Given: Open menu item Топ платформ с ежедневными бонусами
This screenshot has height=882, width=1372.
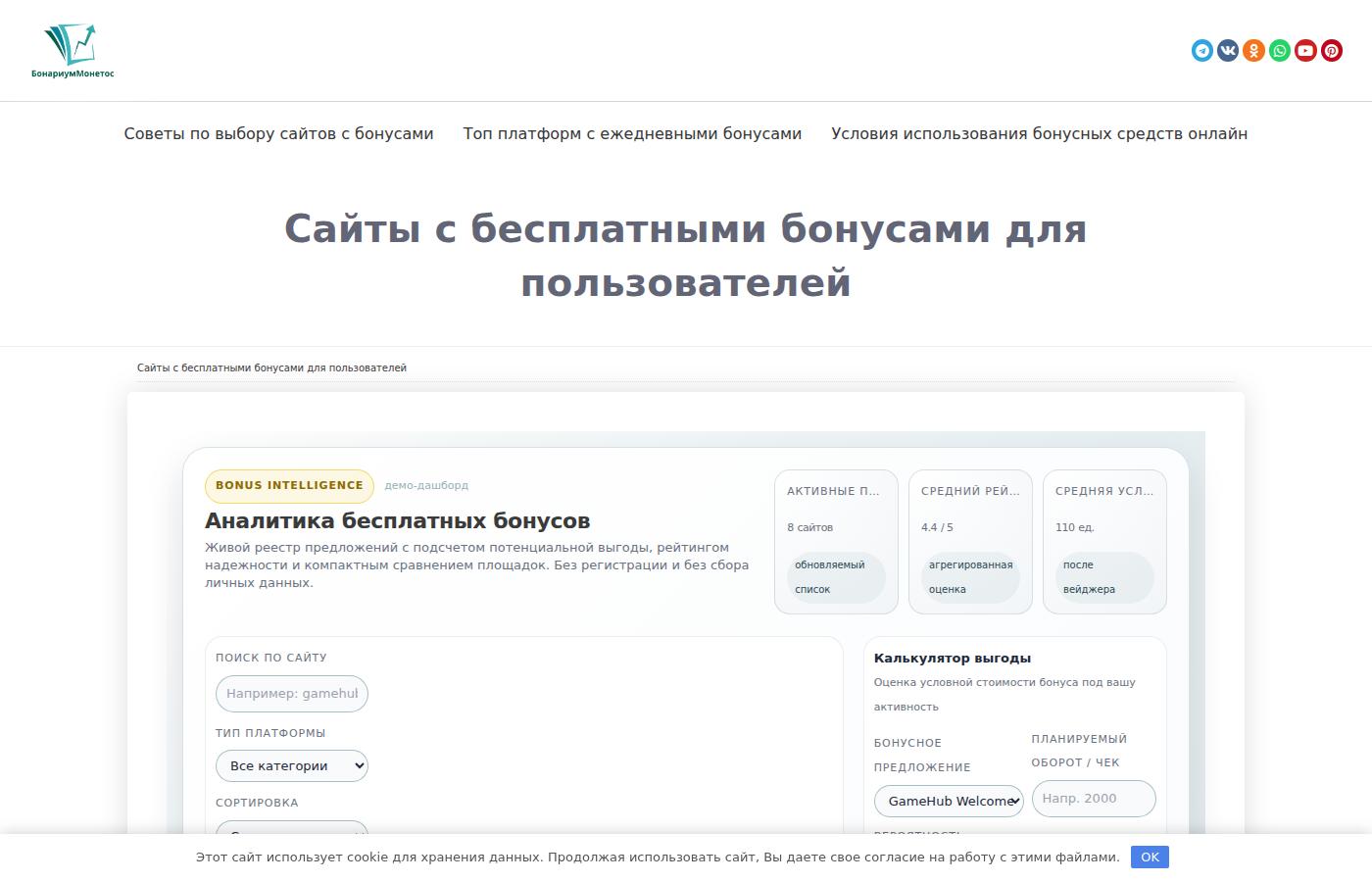Looking at the screenshot, I should 632,134.
